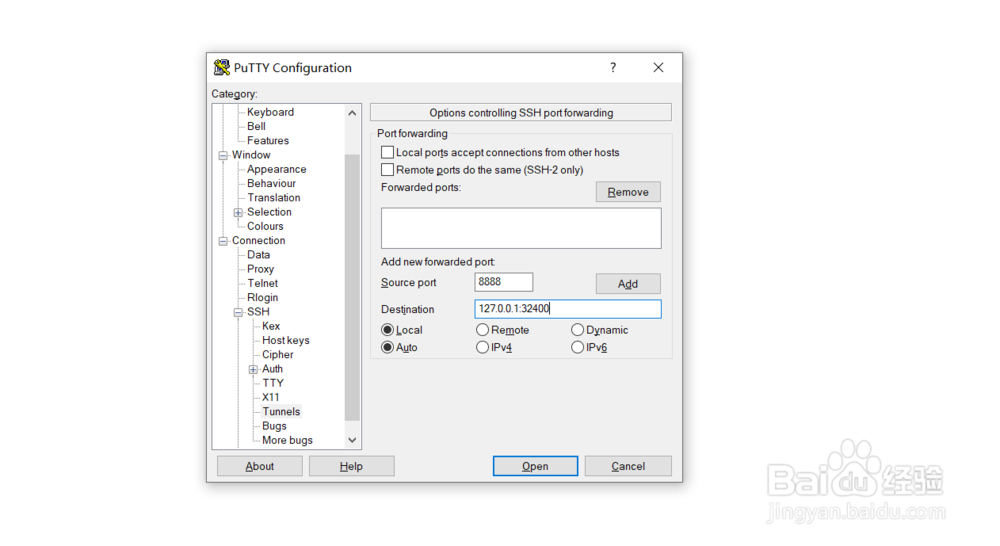Tick Remote ports do the same checkbox

[387, 170]
